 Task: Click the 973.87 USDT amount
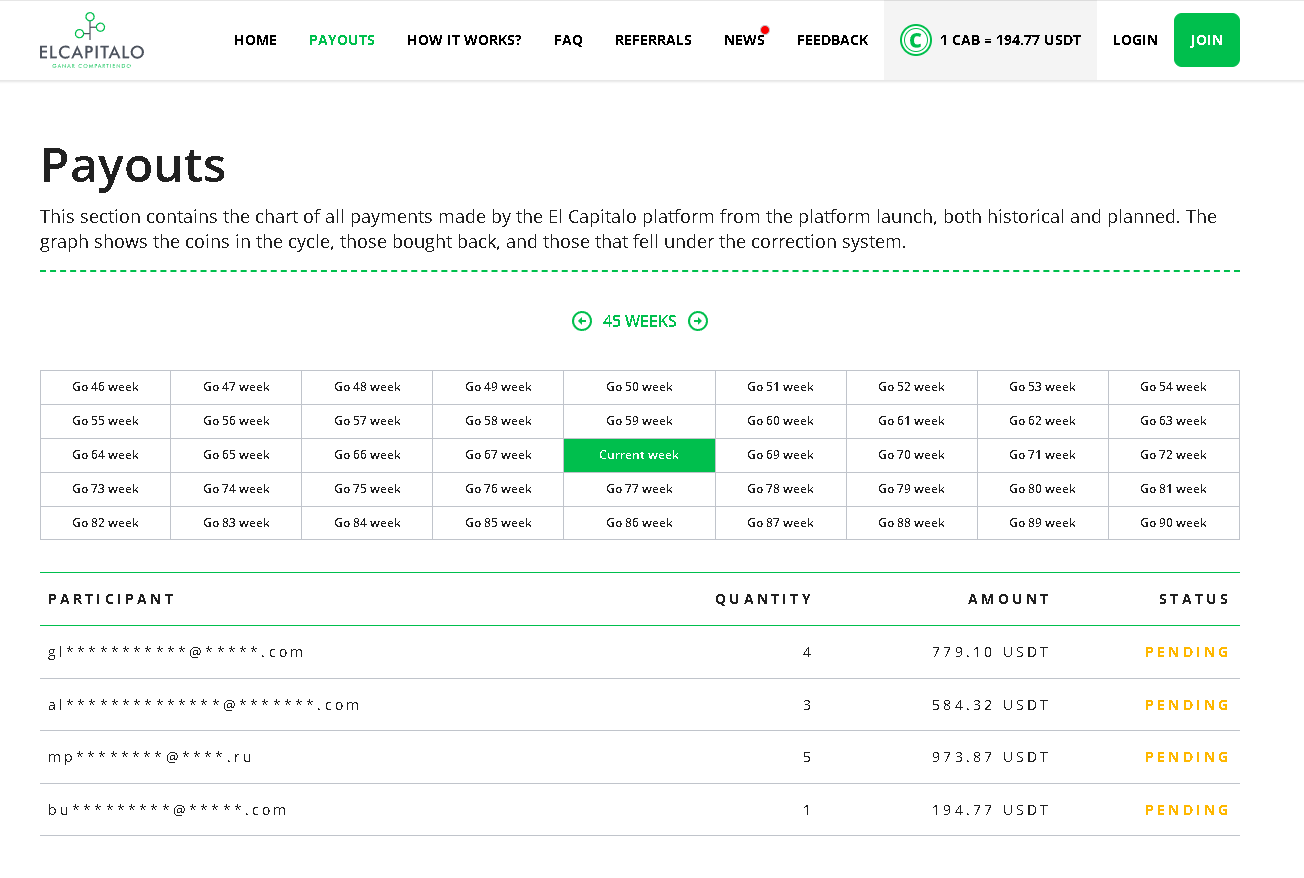(x=990, y=757)
